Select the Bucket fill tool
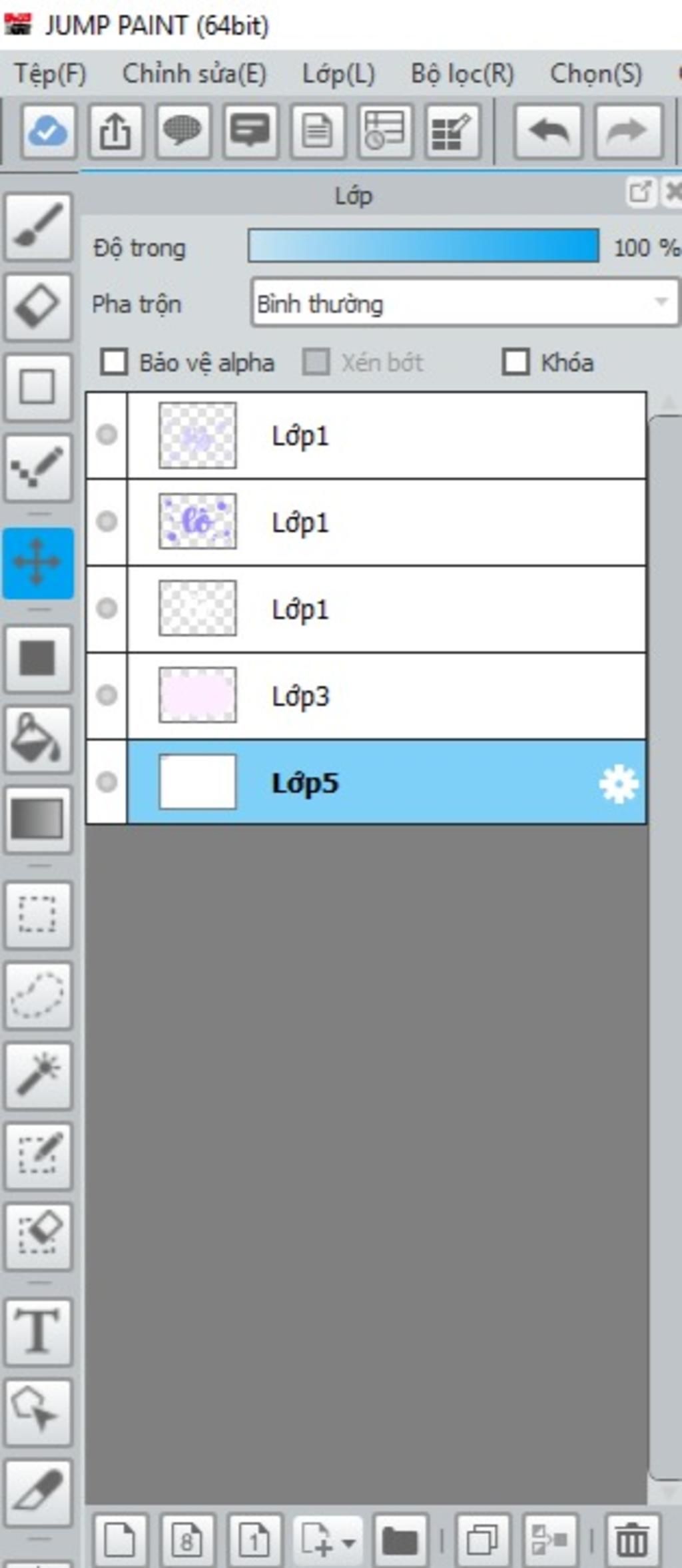 click(x=38, y=739)
